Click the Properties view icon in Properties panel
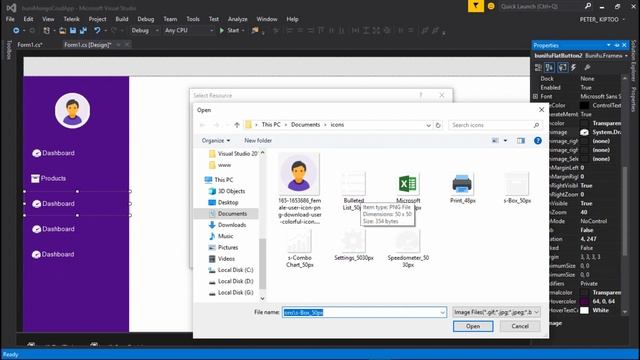The height and width of the screenshot is (360, 640). tap(562, 67)
